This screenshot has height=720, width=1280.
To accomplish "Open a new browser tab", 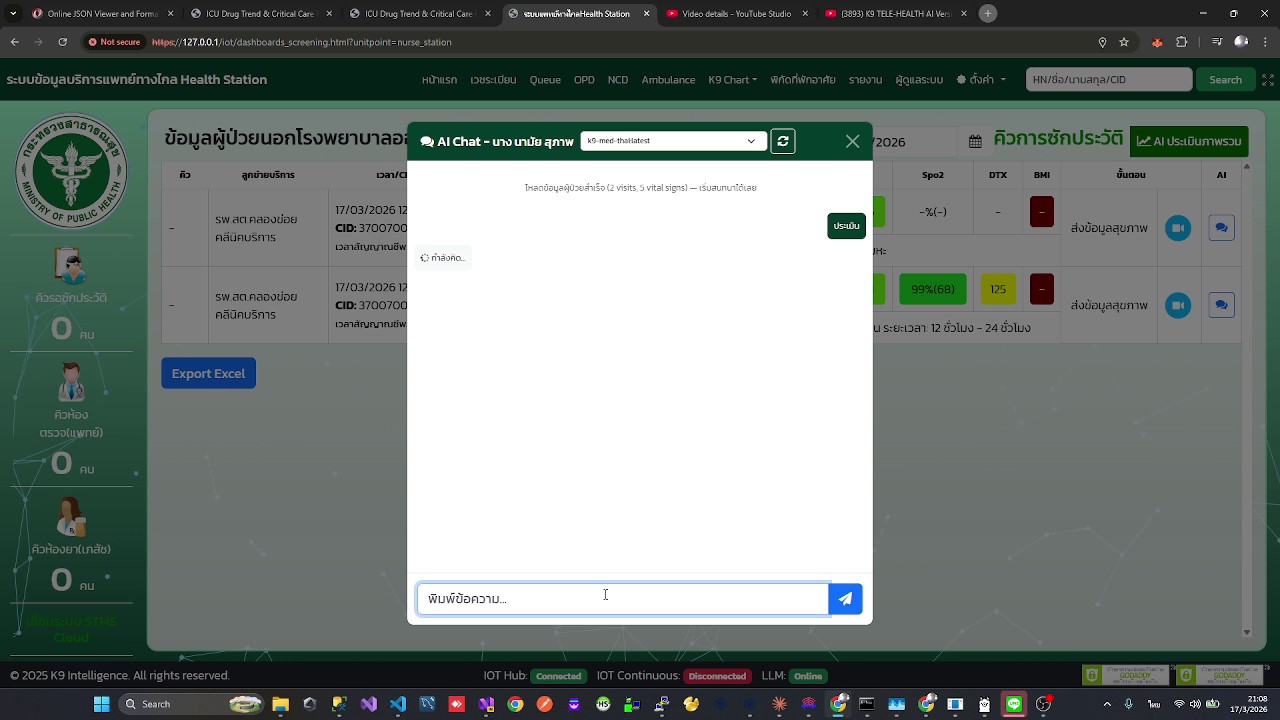I will click(x=988, y=14).
